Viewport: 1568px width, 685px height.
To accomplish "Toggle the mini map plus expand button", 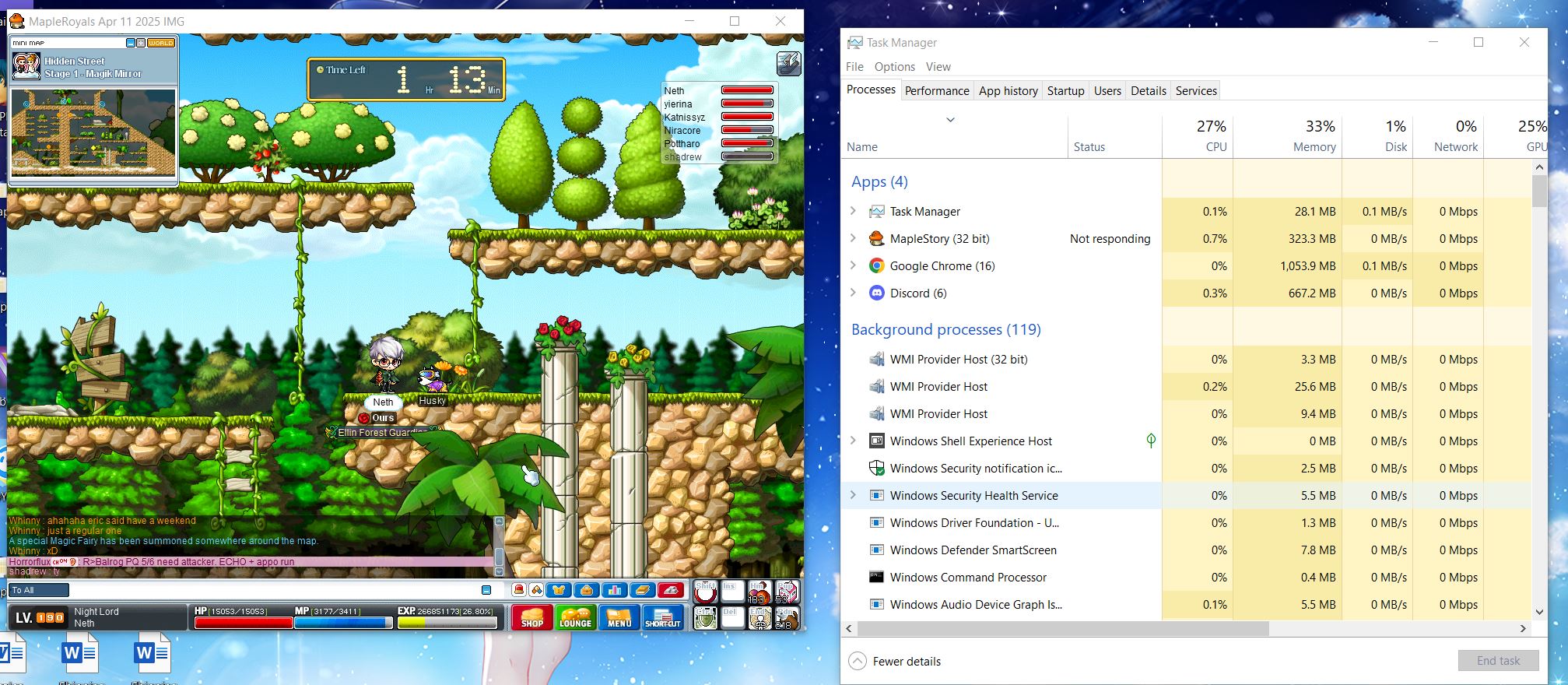I will click(141, 43).
